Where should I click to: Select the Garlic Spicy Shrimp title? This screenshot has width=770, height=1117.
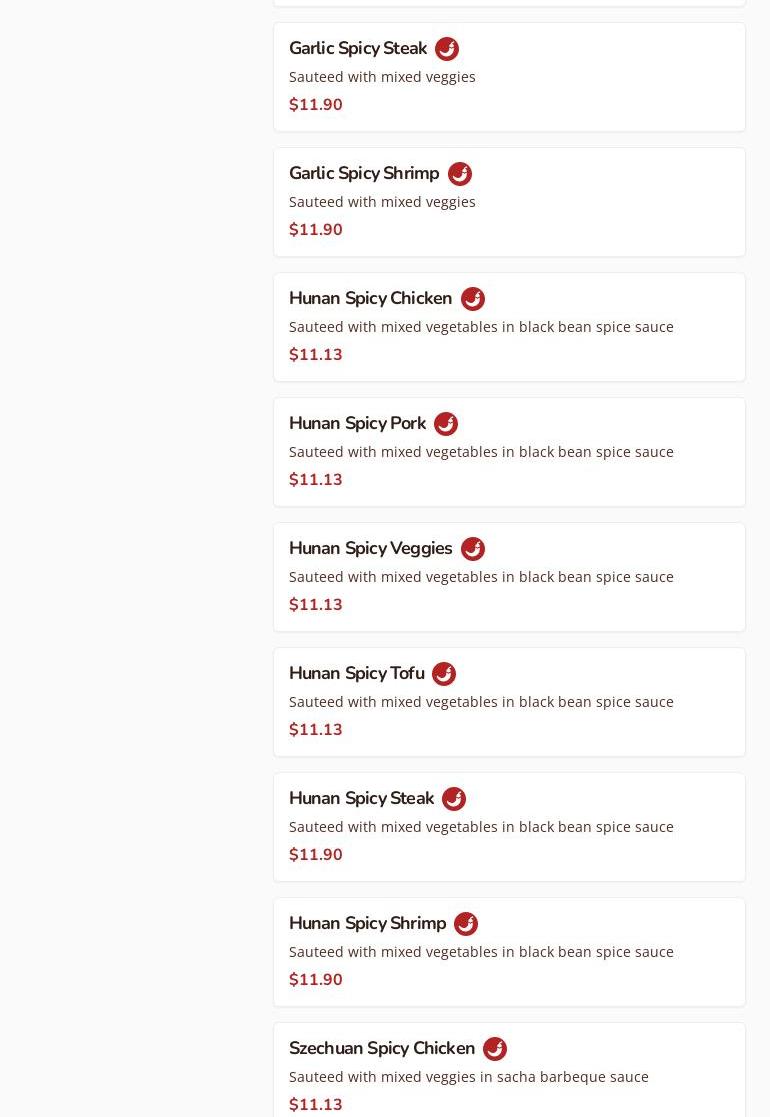pyautogui.click(x=364, y=174)
